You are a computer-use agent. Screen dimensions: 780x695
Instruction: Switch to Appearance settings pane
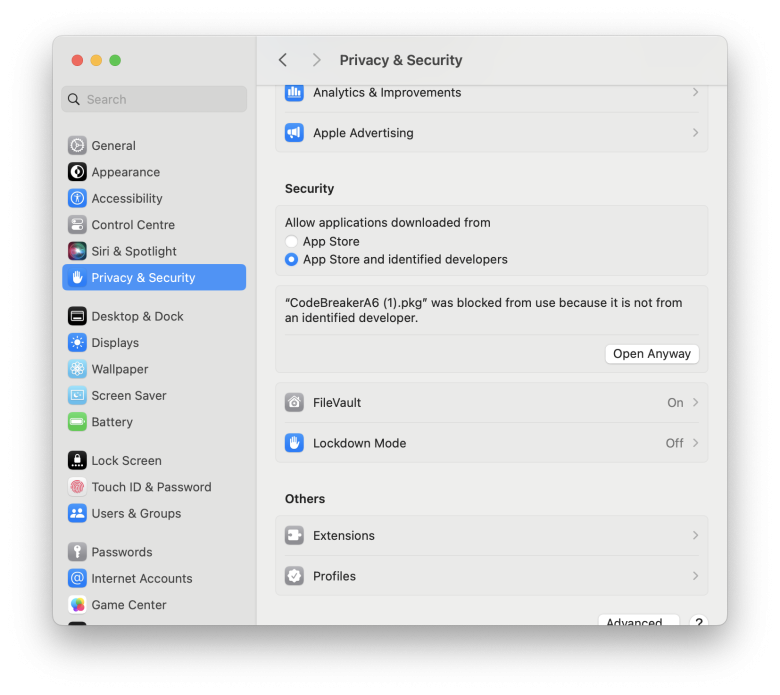tap(154, 172)
